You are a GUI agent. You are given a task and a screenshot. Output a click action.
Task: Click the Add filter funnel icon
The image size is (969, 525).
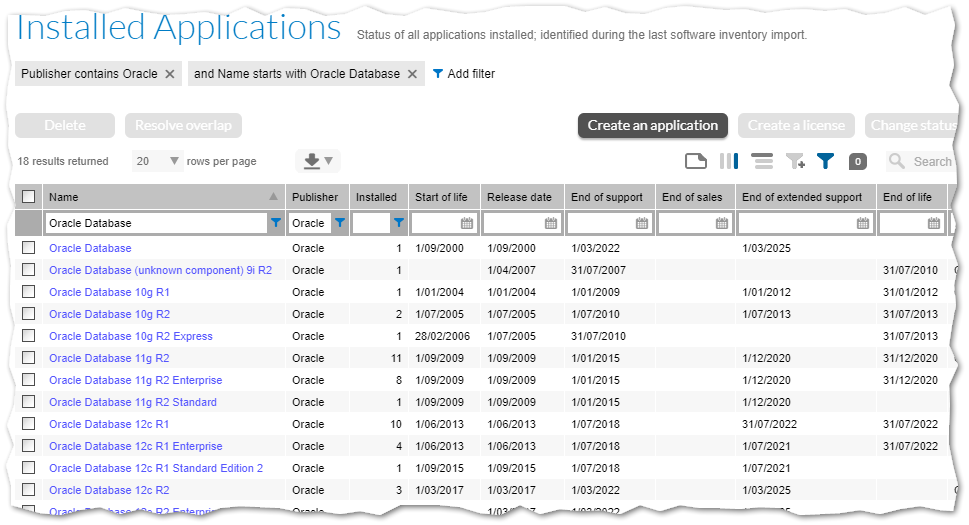point(438,74)
